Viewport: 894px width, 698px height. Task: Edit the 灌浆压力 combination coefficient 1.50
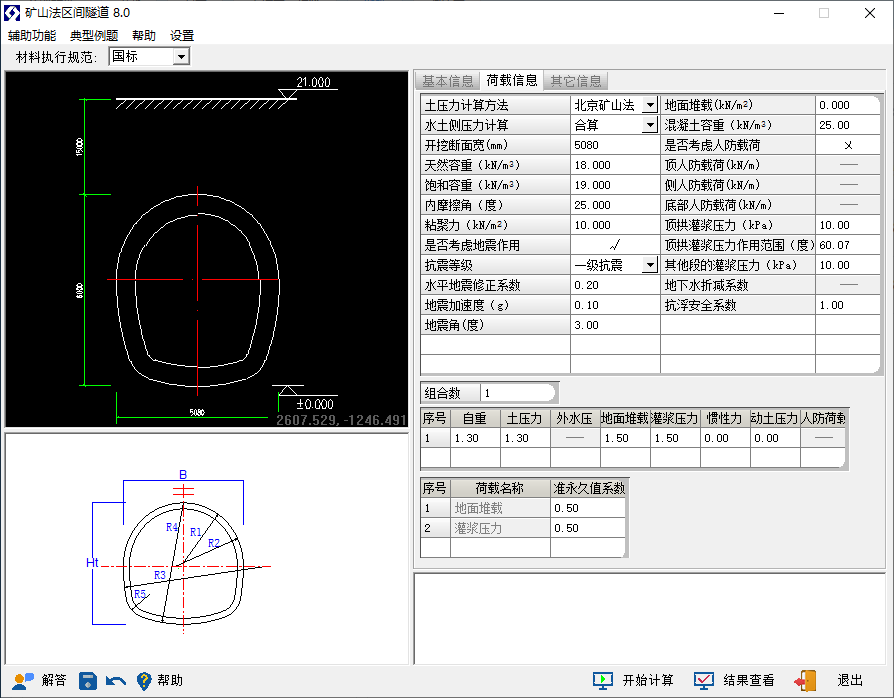tap(675, 438)
